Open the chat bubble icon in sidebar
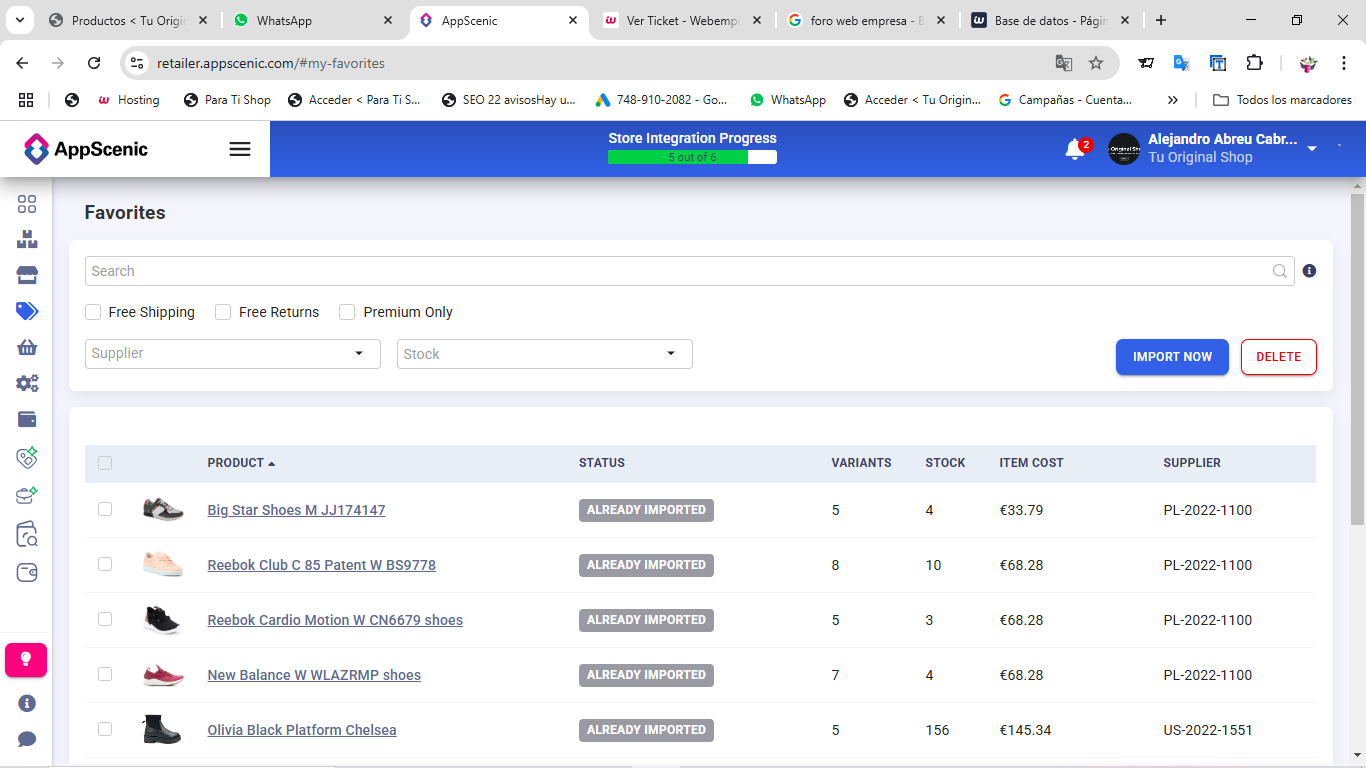 click(x=27, y=739)
